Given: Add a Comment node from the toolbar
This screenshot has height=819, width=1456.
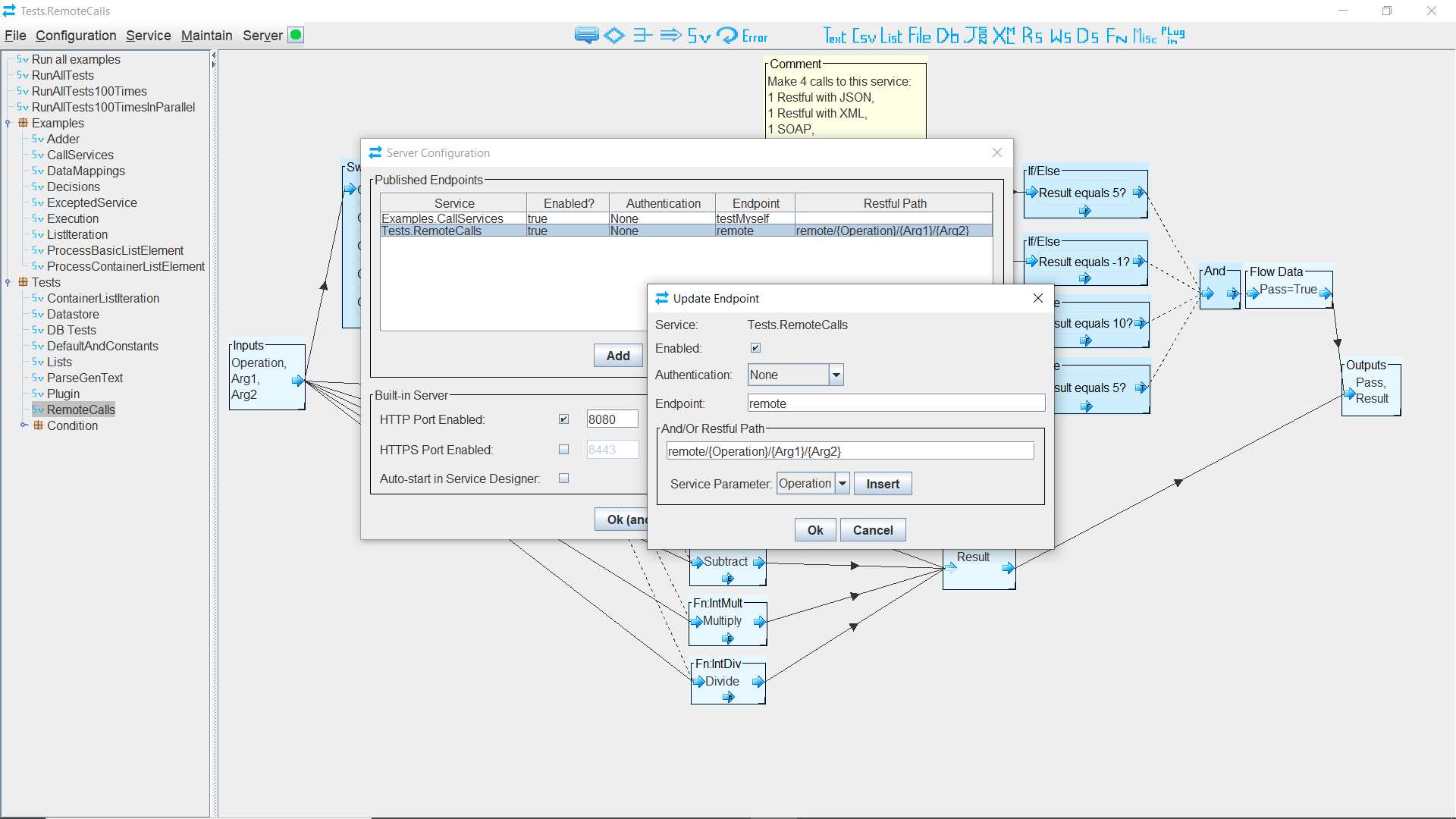Looking at the screenshot, I should 586,35.
